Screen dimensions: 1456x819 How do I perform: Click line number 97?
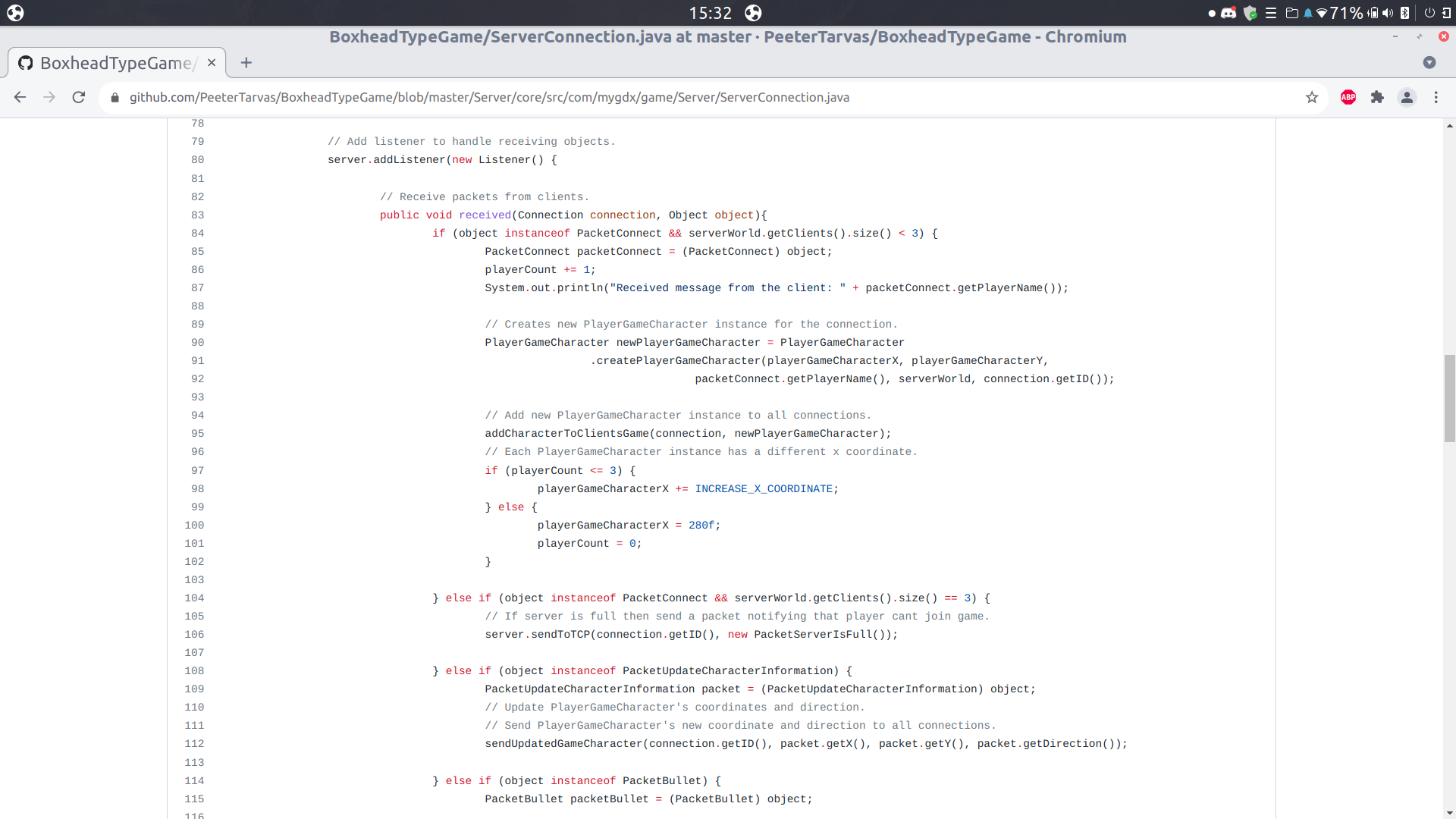pyautogui.click(x=197, y=471)
